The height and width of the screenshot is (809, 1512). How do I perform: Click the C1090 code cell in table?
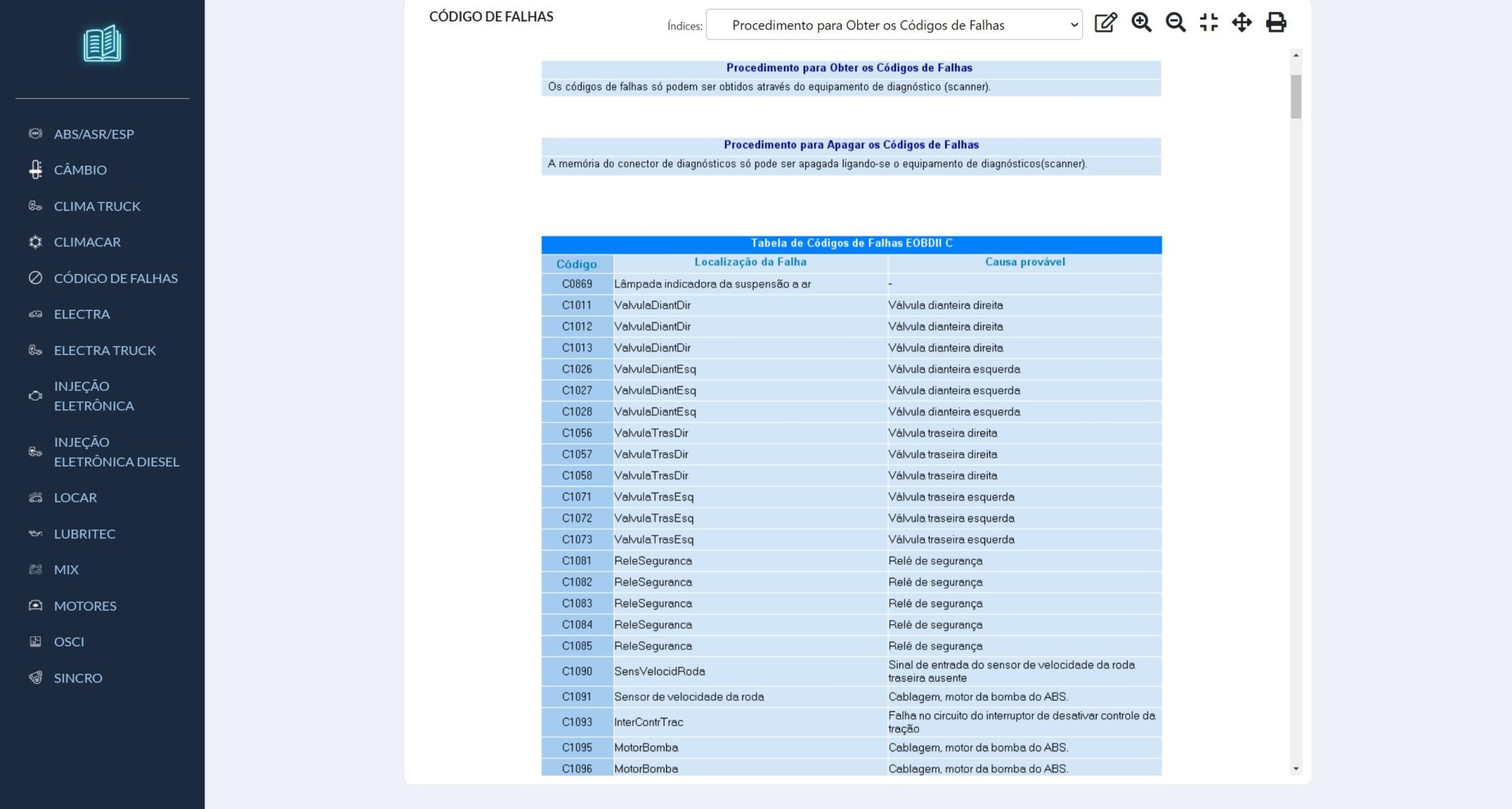click(577, 671)
